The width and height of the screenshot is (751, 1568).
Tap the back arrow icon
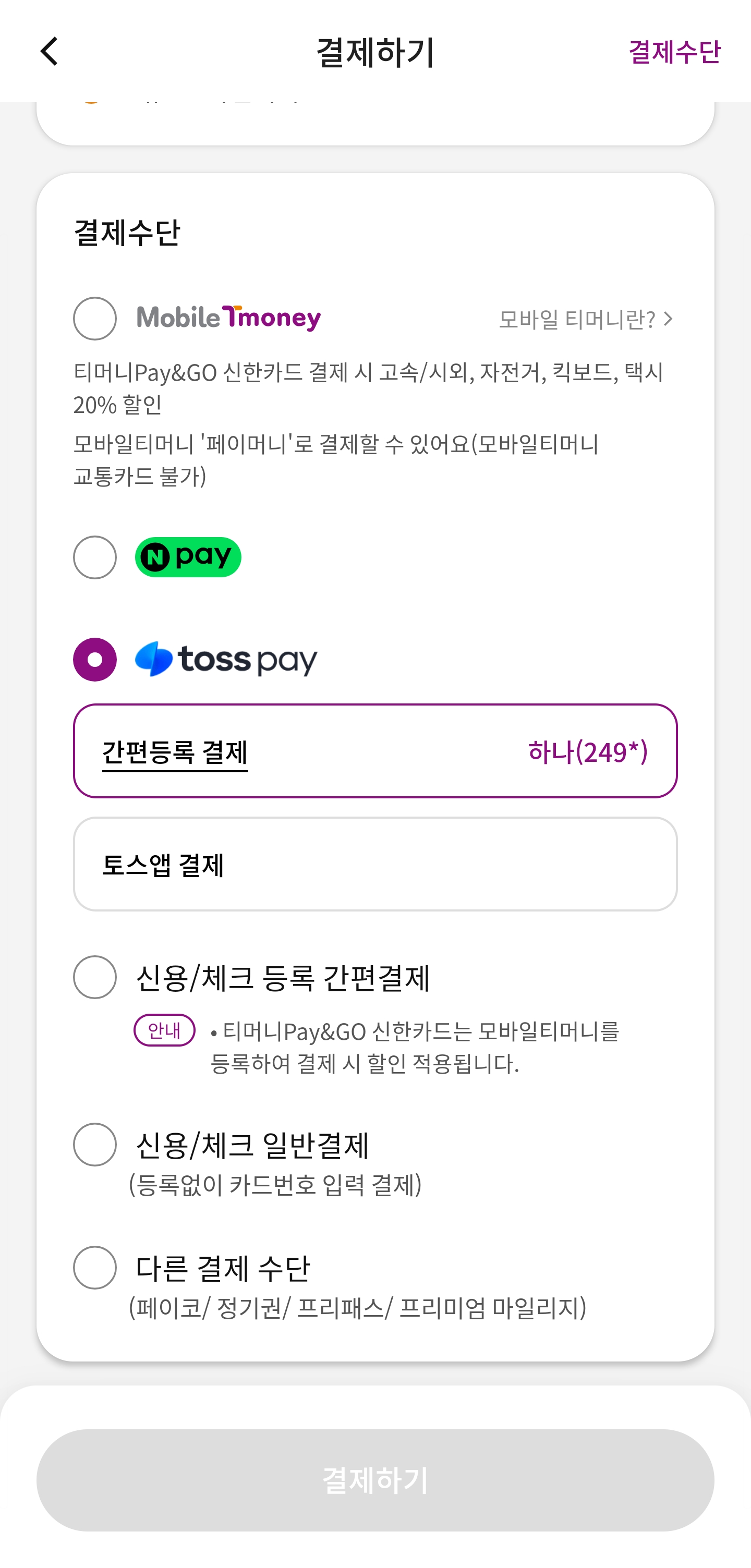point(50,51)
